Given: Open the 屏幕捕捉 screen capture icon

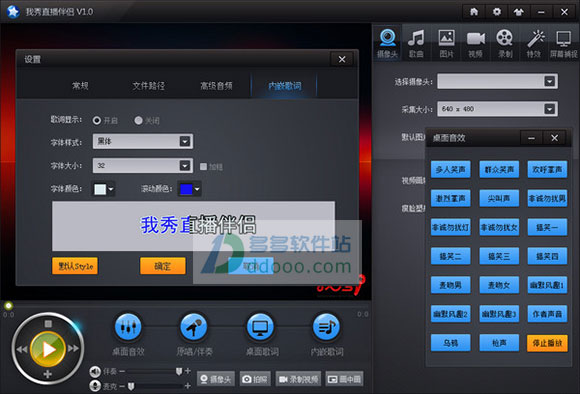Looking at the screenshot, I should pos(563,43).
